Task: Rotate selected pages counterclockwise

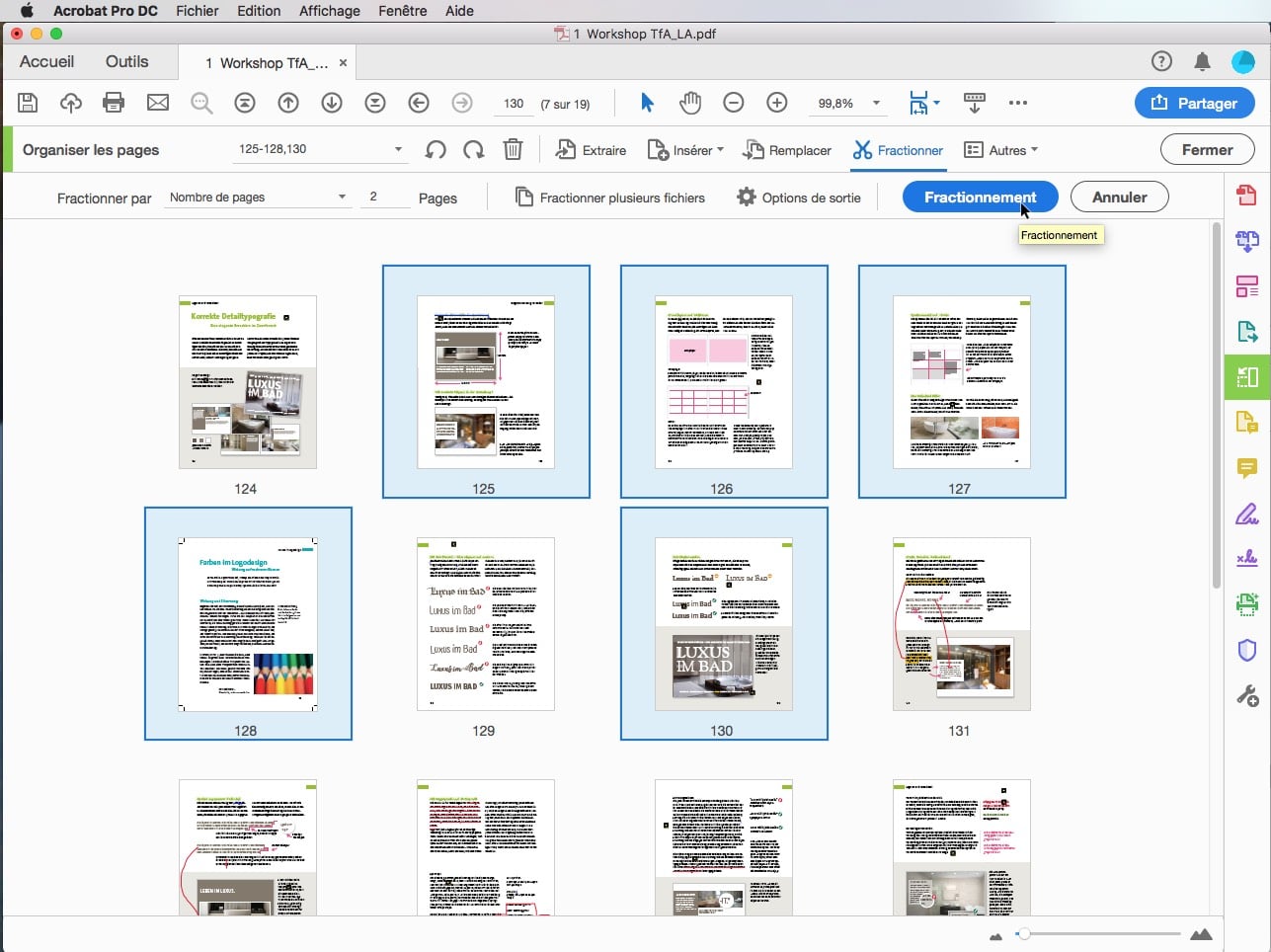Action: click(x=436, y=150)
